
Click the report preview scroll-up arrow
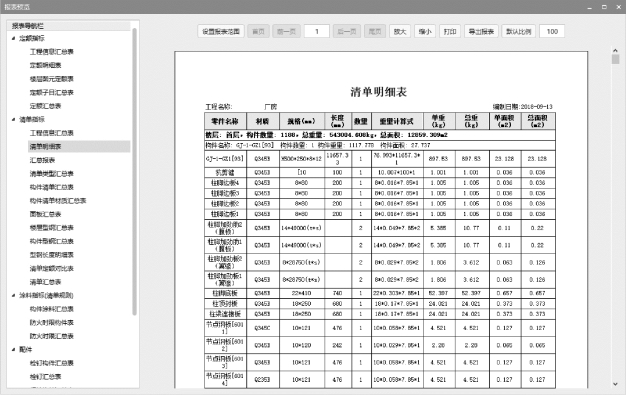point(615,50)
